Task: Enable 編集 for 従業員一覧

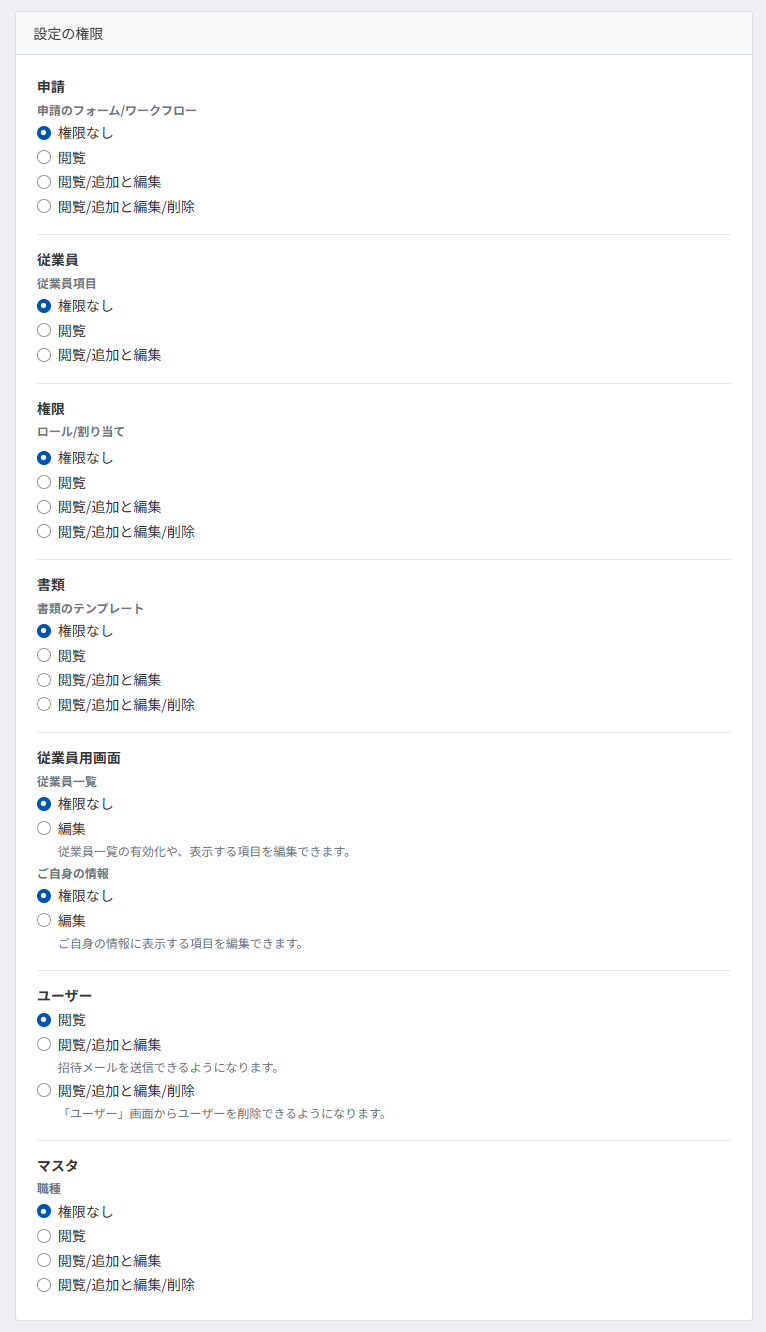Action: coord(44,829)
